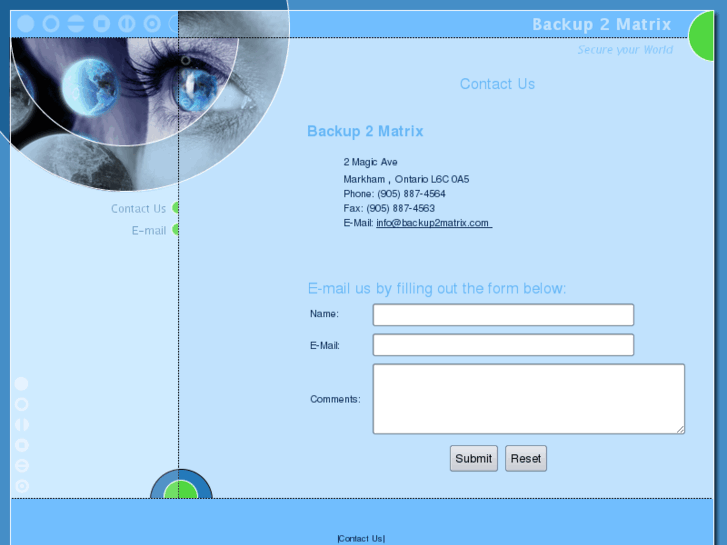Reset the contact form fields
Screen dimensions: 727x545
tap(526, 459)
